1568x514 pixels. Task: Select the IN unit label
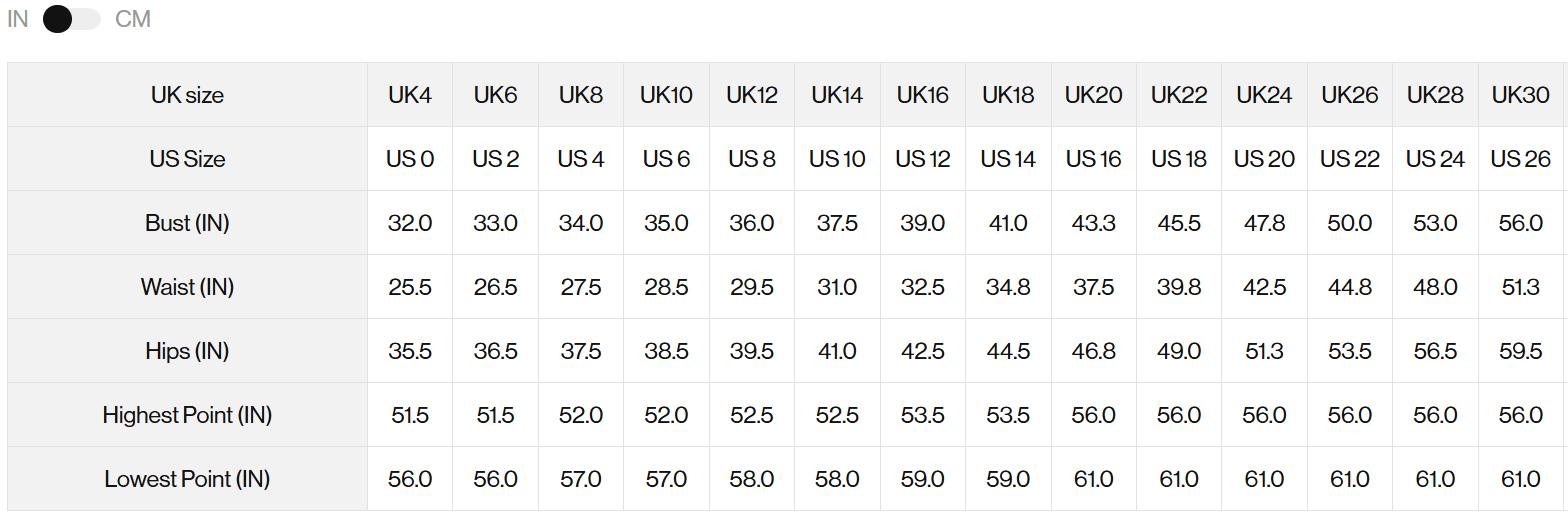[x=18, y=19]
